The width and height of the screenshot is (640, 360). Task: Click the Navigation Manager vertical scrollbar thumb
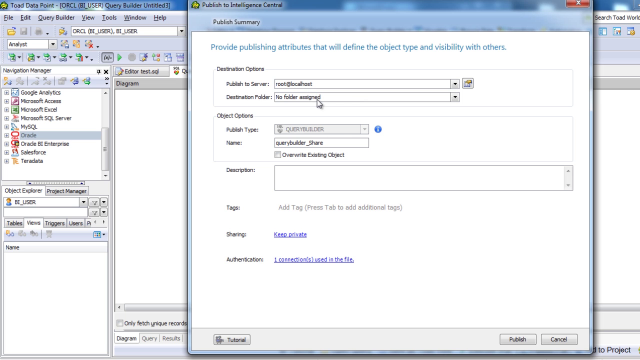tap(105, 149)
